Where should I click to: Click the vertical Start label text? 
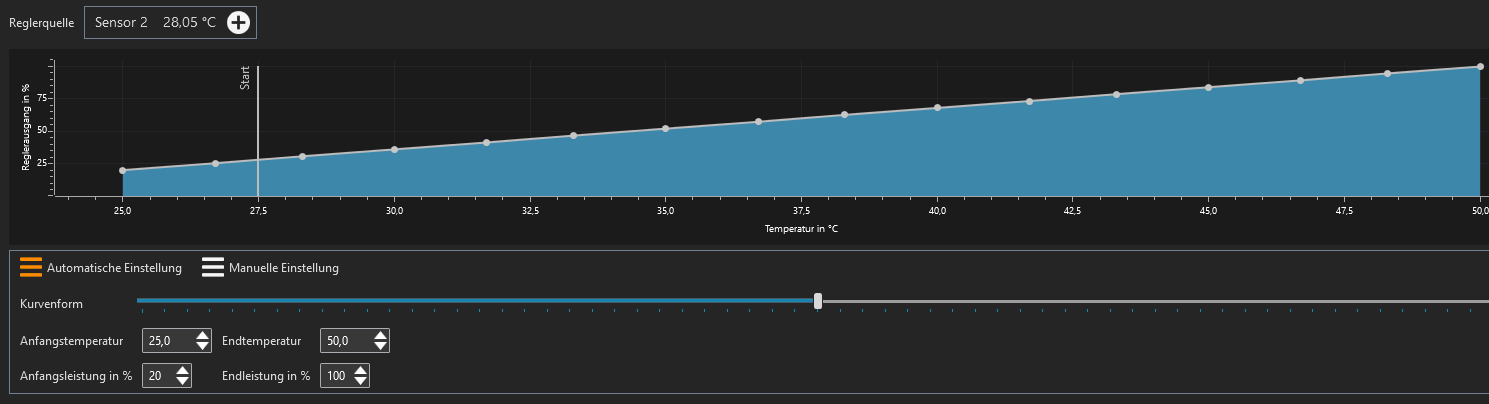point(245,79)
